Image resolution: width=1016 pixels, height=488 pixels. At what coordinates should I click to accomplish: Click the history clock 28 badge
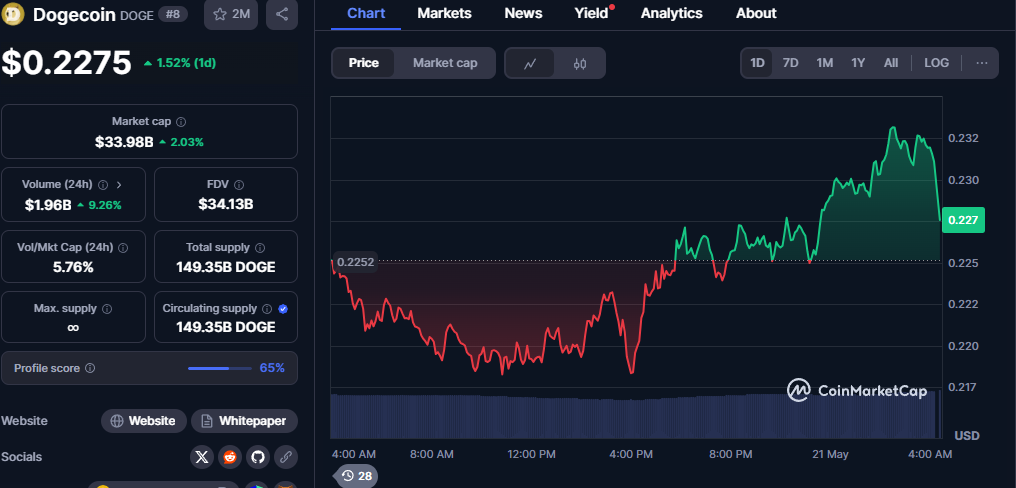pyautogui.click(x=356, y=476)
